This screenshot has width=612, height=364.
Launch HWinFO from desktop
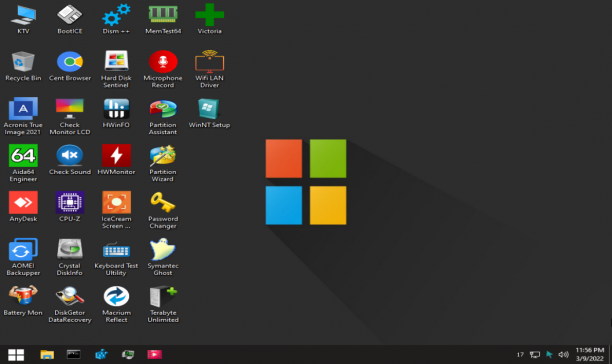(116, 113)
